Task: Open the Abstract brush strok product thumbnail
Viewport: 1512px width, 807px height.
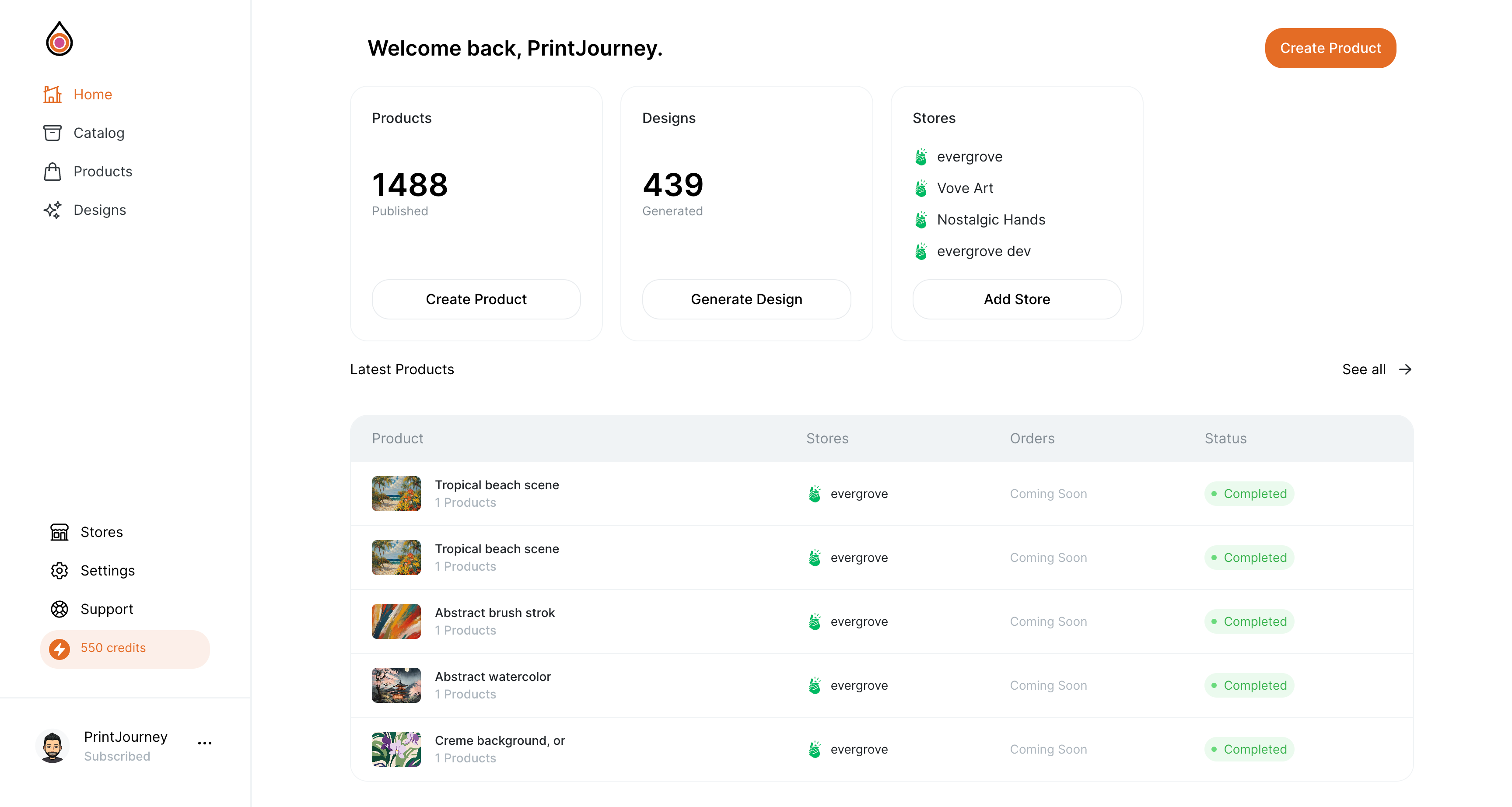Action: (x=395, y=621)
